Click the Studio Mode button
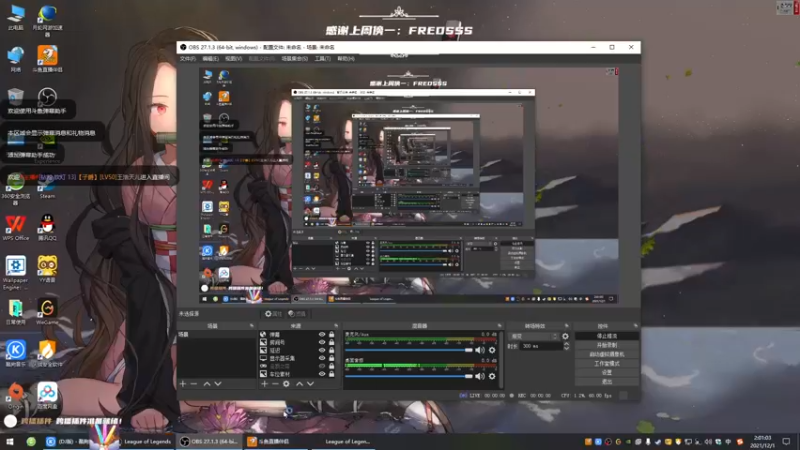Viewport: 800px width, 450px height. [x=607, y=364]
